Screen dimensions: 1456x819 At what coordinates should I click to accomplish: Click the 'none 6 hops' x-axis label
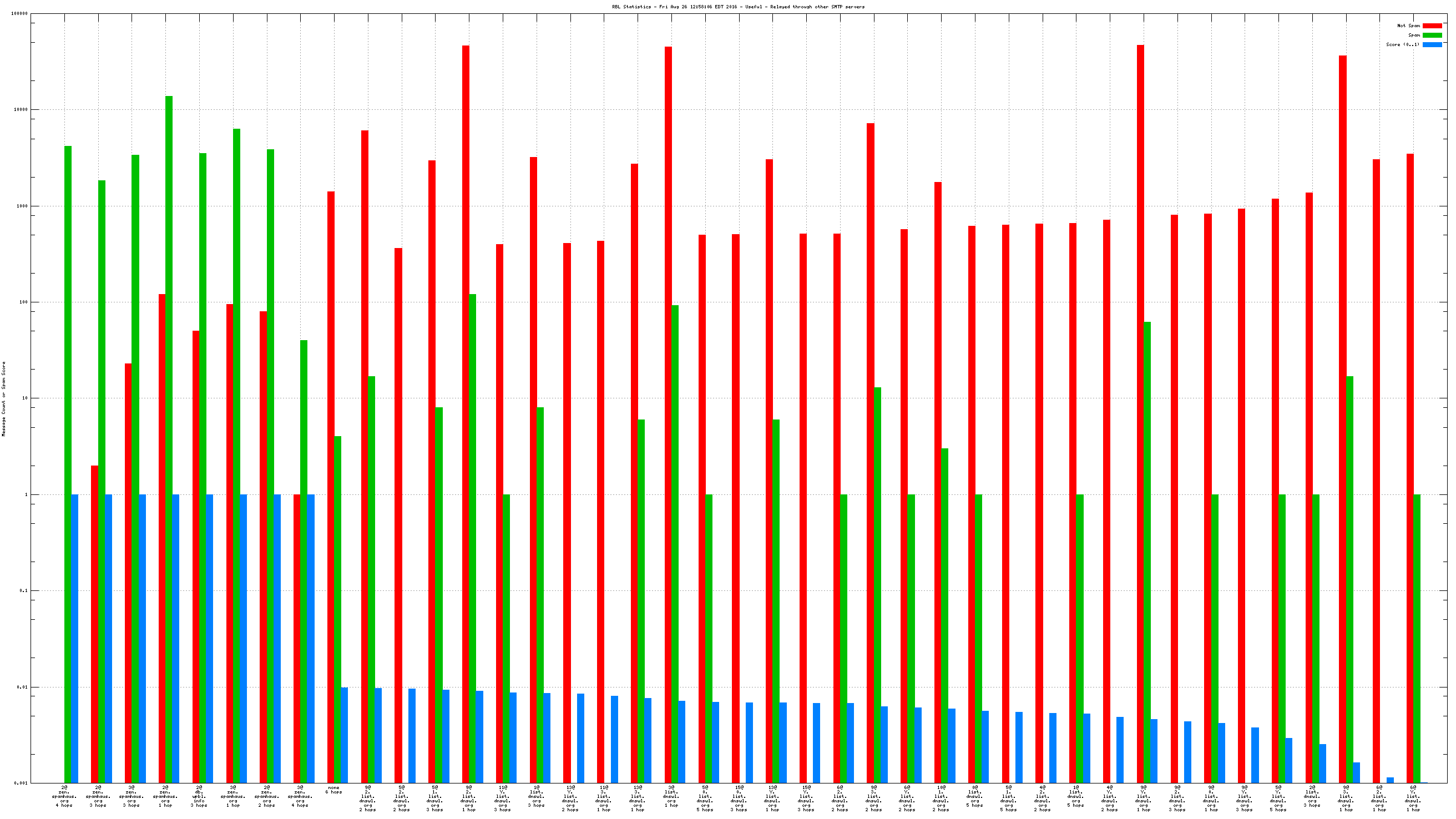(333, 790)
